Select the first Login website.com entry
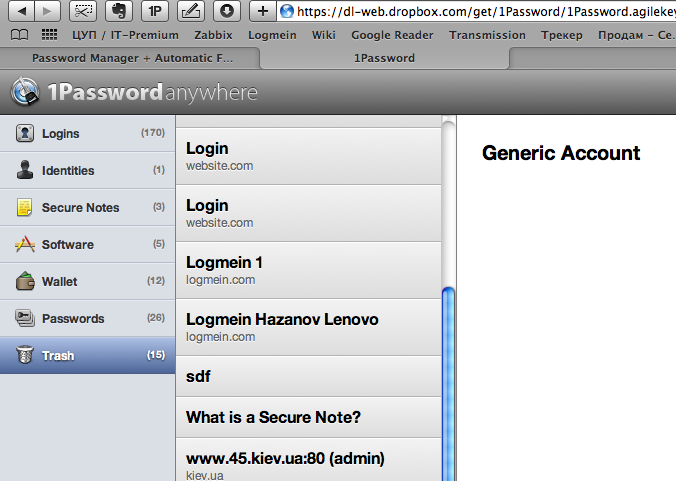The image size is (676, 481). (308, 156)
